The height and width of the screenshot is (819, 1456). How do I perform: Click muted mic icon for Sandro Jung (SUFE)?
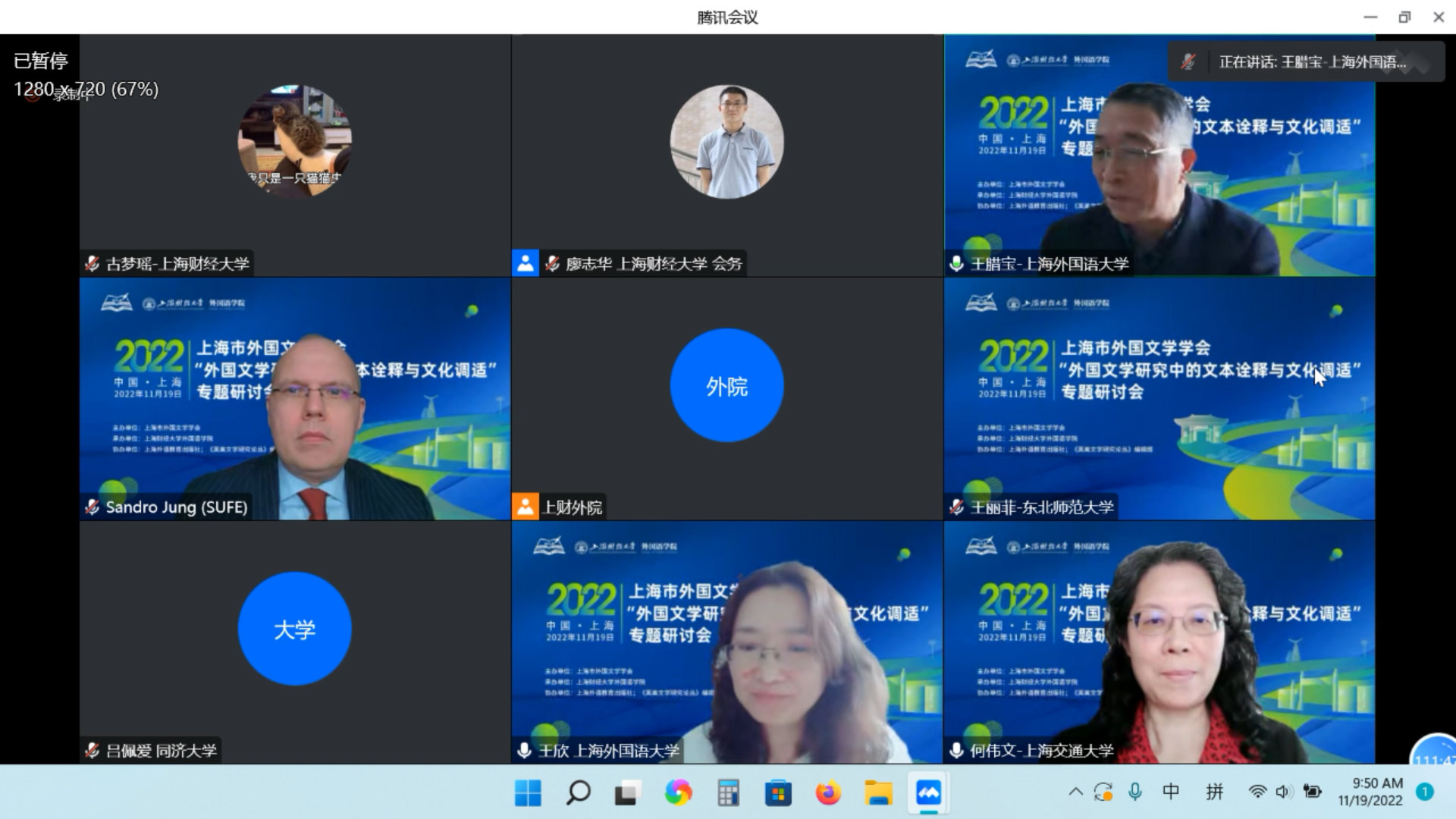(x=92, y=507)
